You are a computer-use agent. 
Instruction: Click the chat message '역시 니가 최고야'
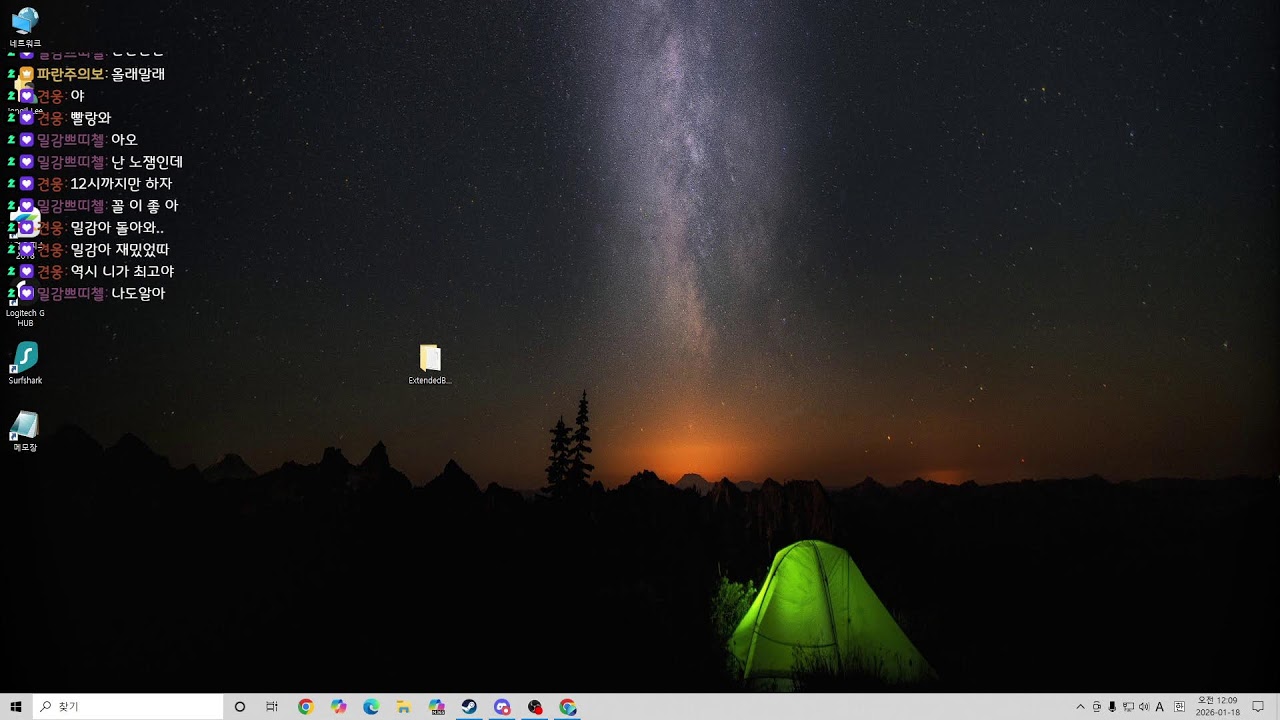coord(122,272)
